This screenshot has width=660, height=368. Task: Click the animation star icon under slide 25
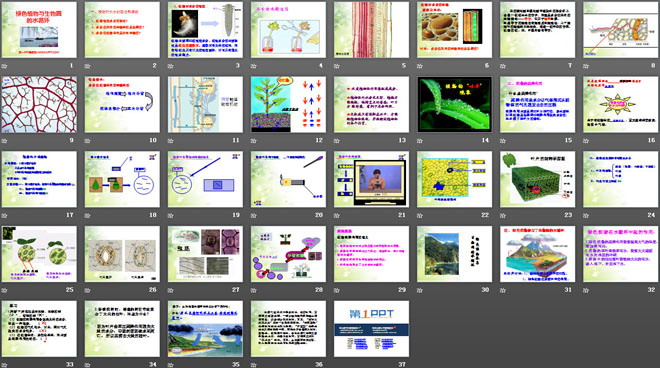click(x=5, y=291)
